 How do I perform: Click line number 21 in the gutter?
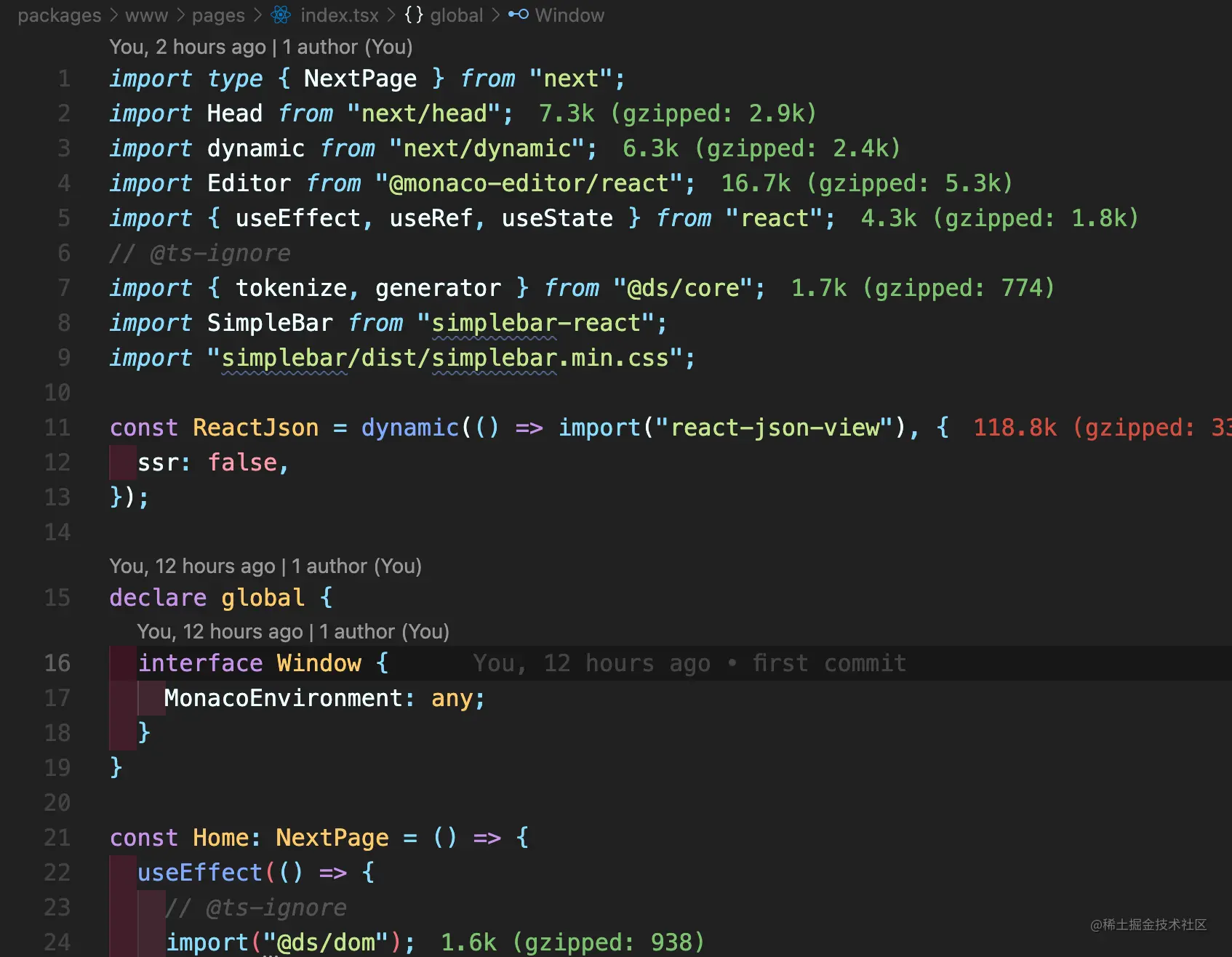point(57,838)
